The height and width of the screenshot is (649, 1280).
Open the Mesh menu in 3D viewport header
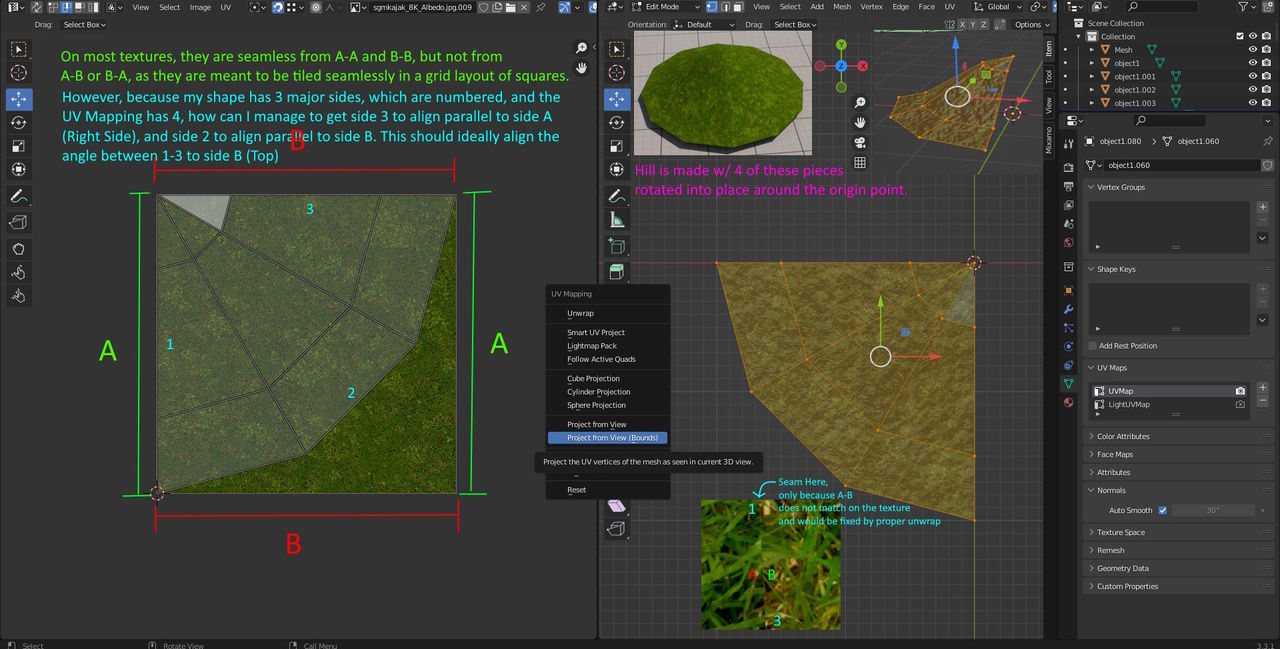[x=842, y=7]
